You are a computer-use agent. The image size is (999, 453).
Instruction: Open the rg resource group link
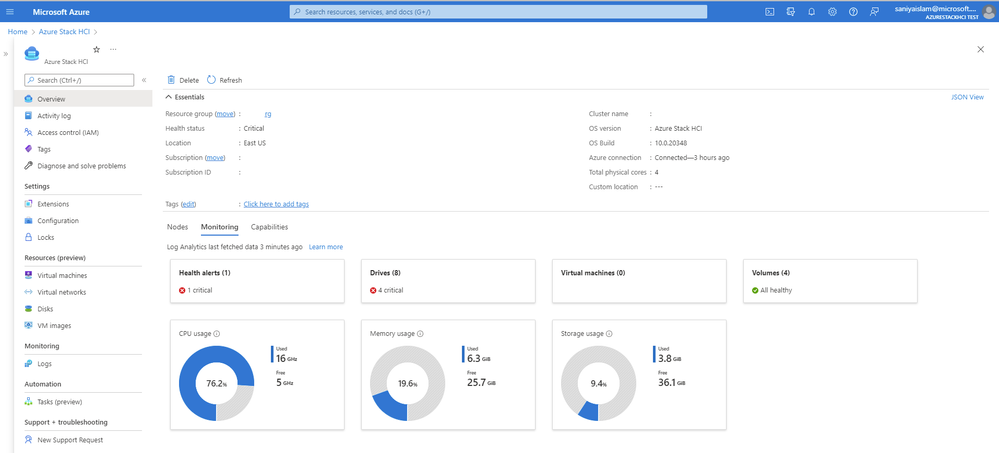pos(268,113)
